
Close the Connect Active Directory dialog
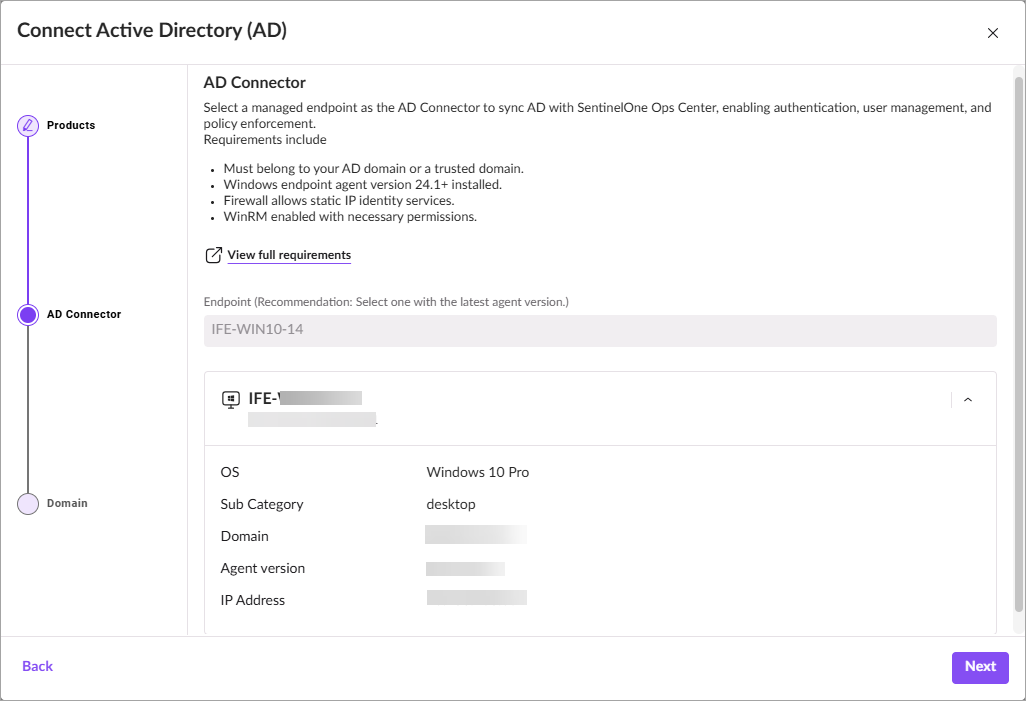[x=992, y=33]
